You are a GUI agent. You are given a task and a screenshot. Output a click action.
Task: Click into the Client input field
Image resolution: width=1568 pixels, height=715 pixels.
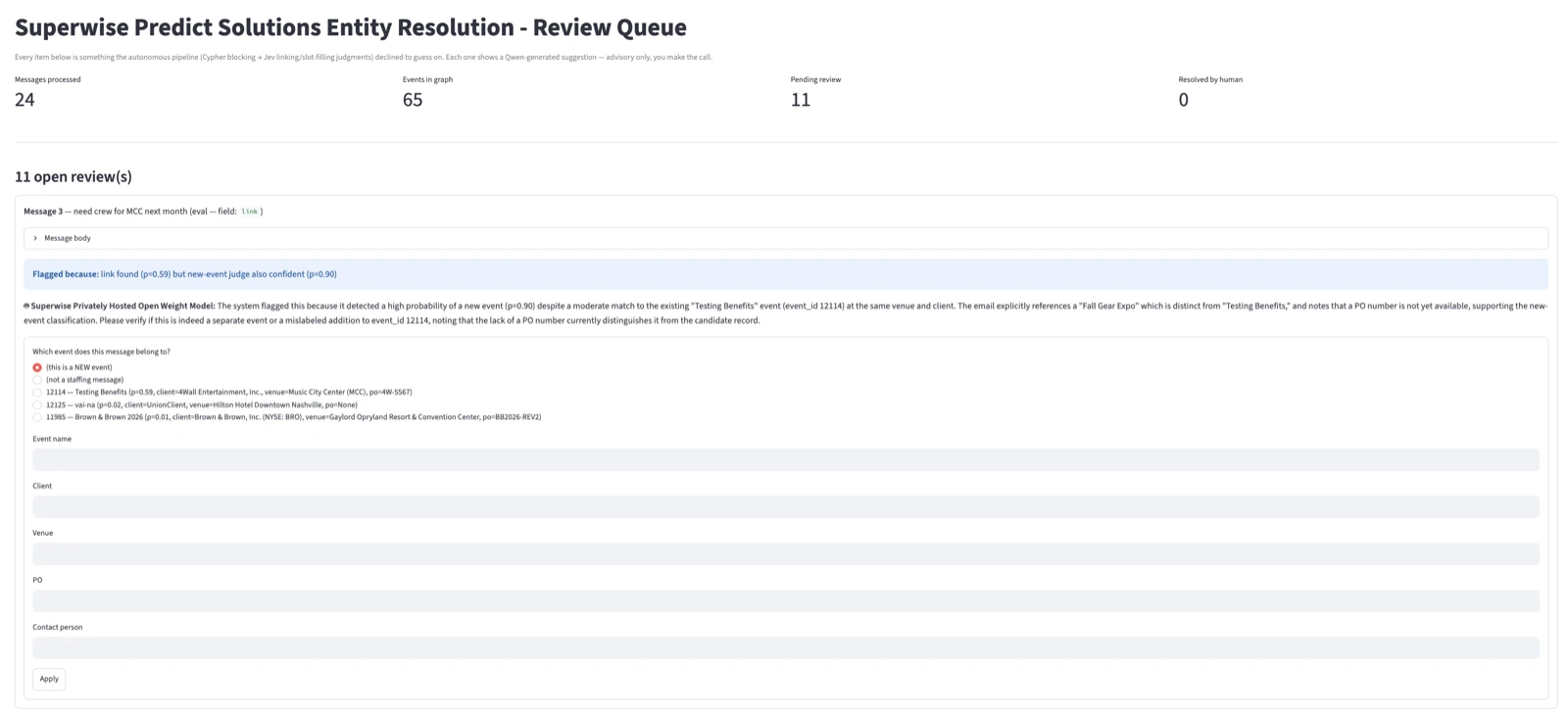point(785,506)
